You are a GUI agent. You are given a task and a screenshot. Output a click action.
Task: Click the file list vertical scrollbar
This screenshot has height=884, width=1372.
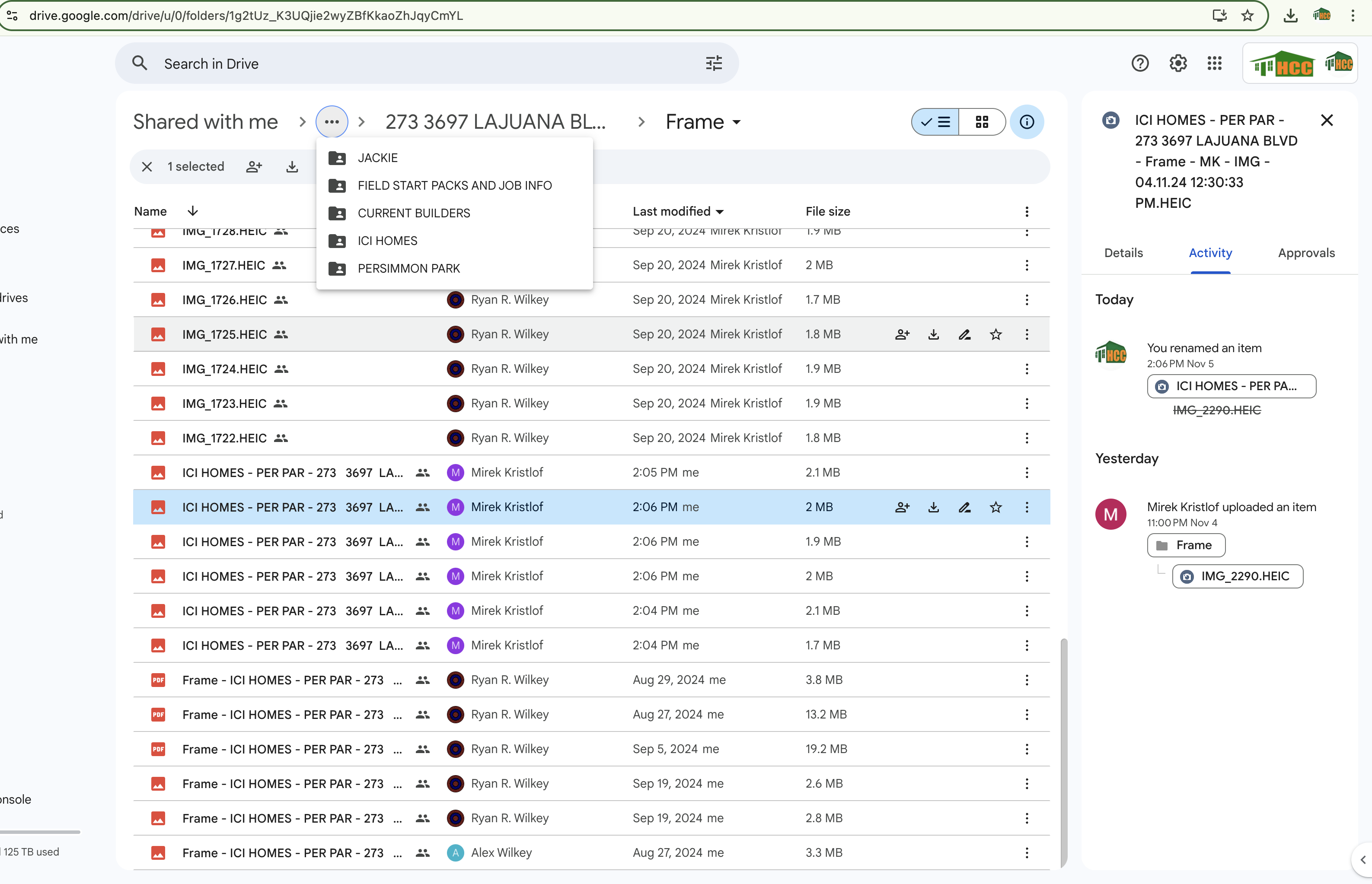click(1064, 753)
